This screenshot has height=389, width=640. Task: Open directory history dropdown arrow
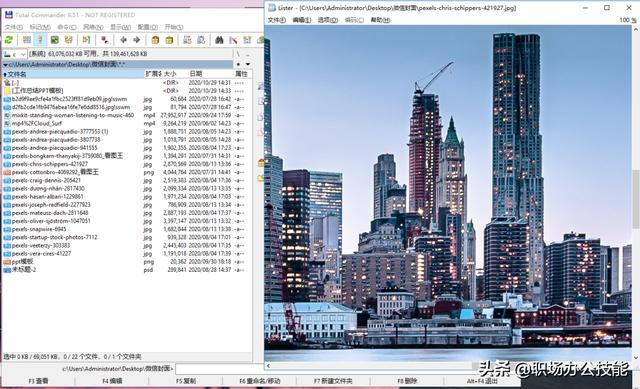tap(248, 64)
